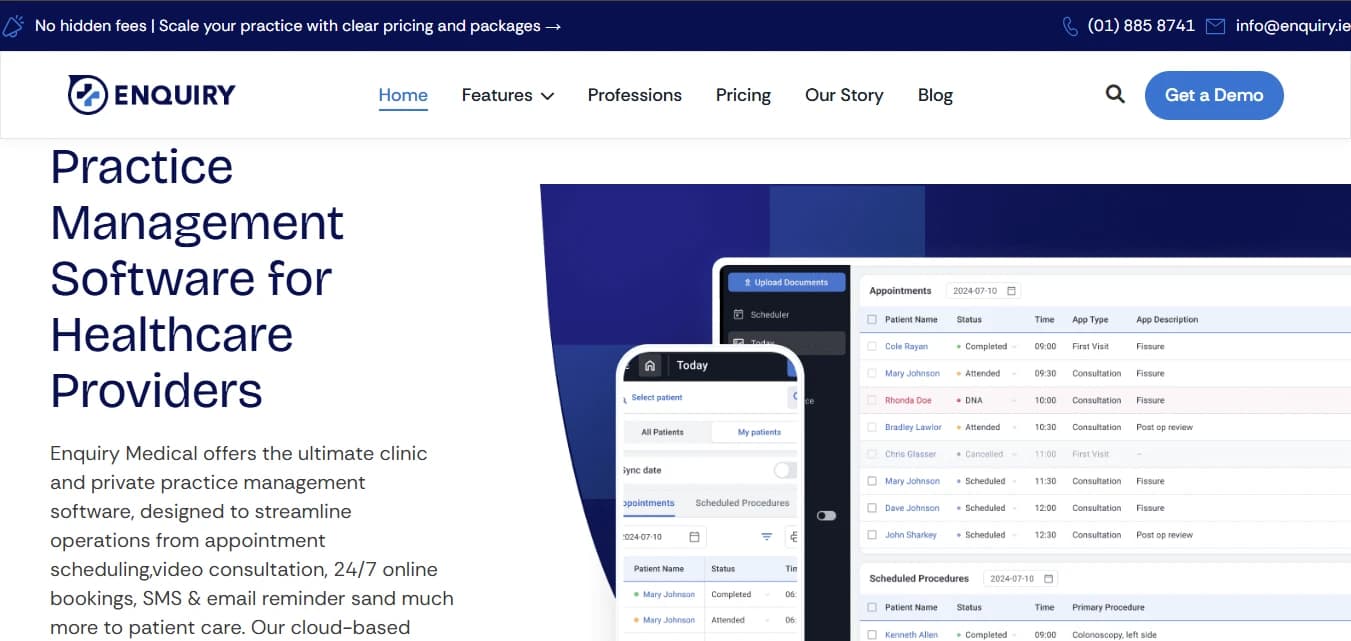
Task: Click the calendar icon beside Scheduled Procedures date
Action: tap(1049, 579)
